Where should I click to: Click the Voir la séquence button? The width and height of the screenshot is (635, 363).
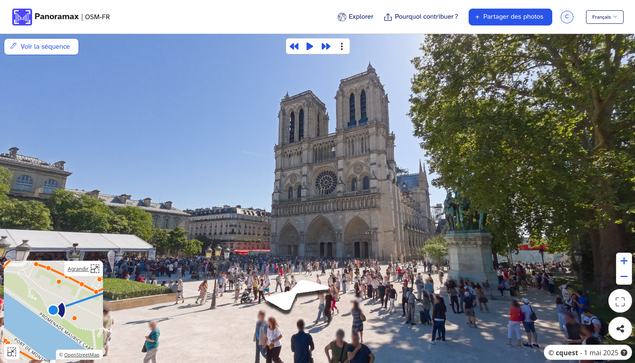pos(41,47)
